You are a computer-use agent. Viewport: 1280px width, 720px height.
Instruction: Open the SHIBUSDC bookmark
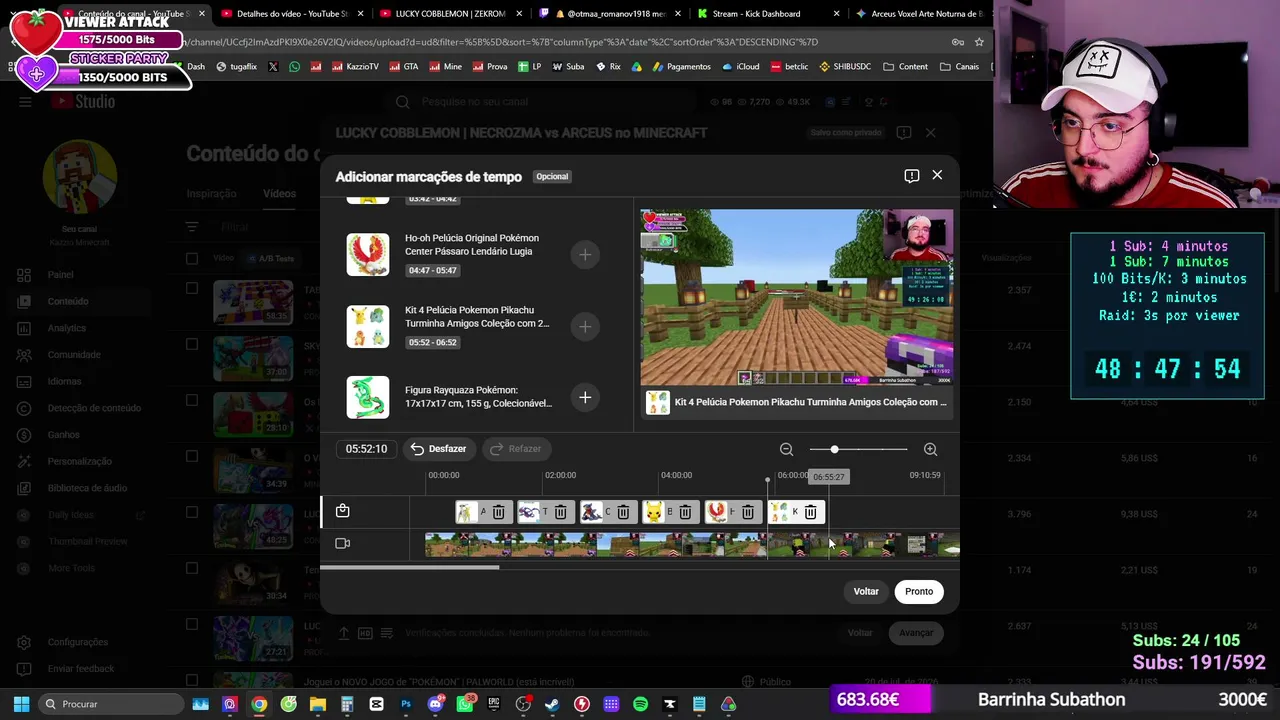click(x=845, y=67)
